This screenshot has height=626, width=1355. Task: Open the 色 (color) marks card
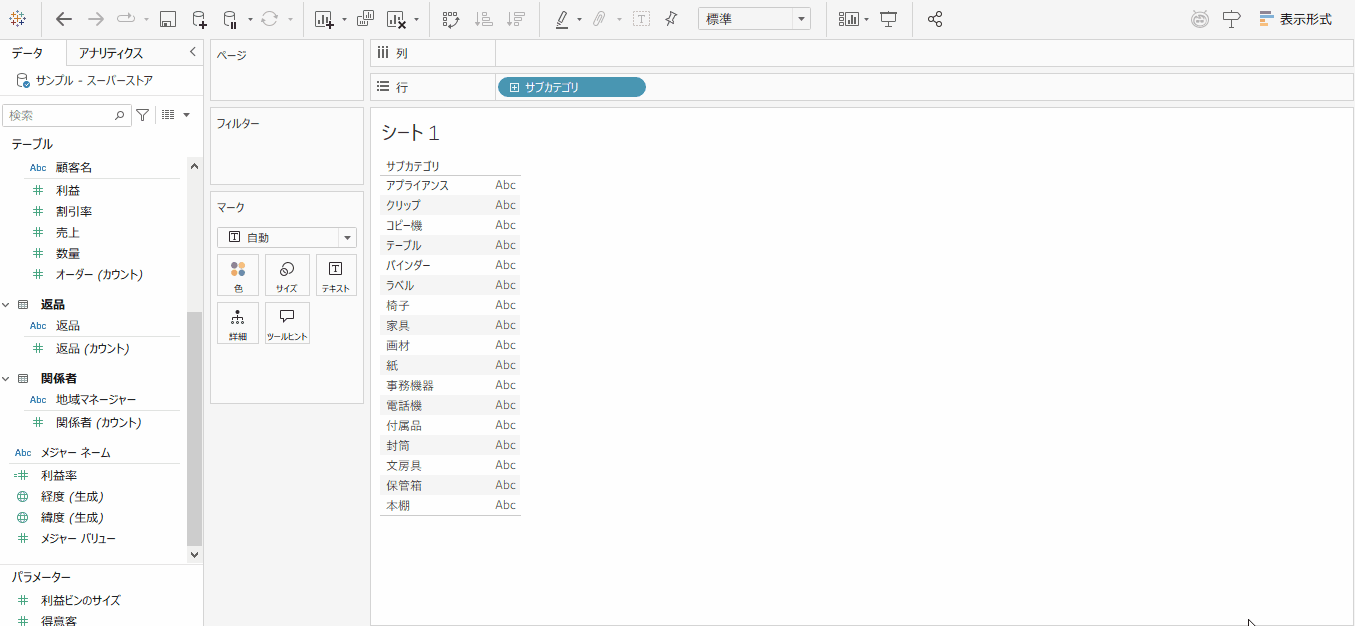[x=238, y=275]
